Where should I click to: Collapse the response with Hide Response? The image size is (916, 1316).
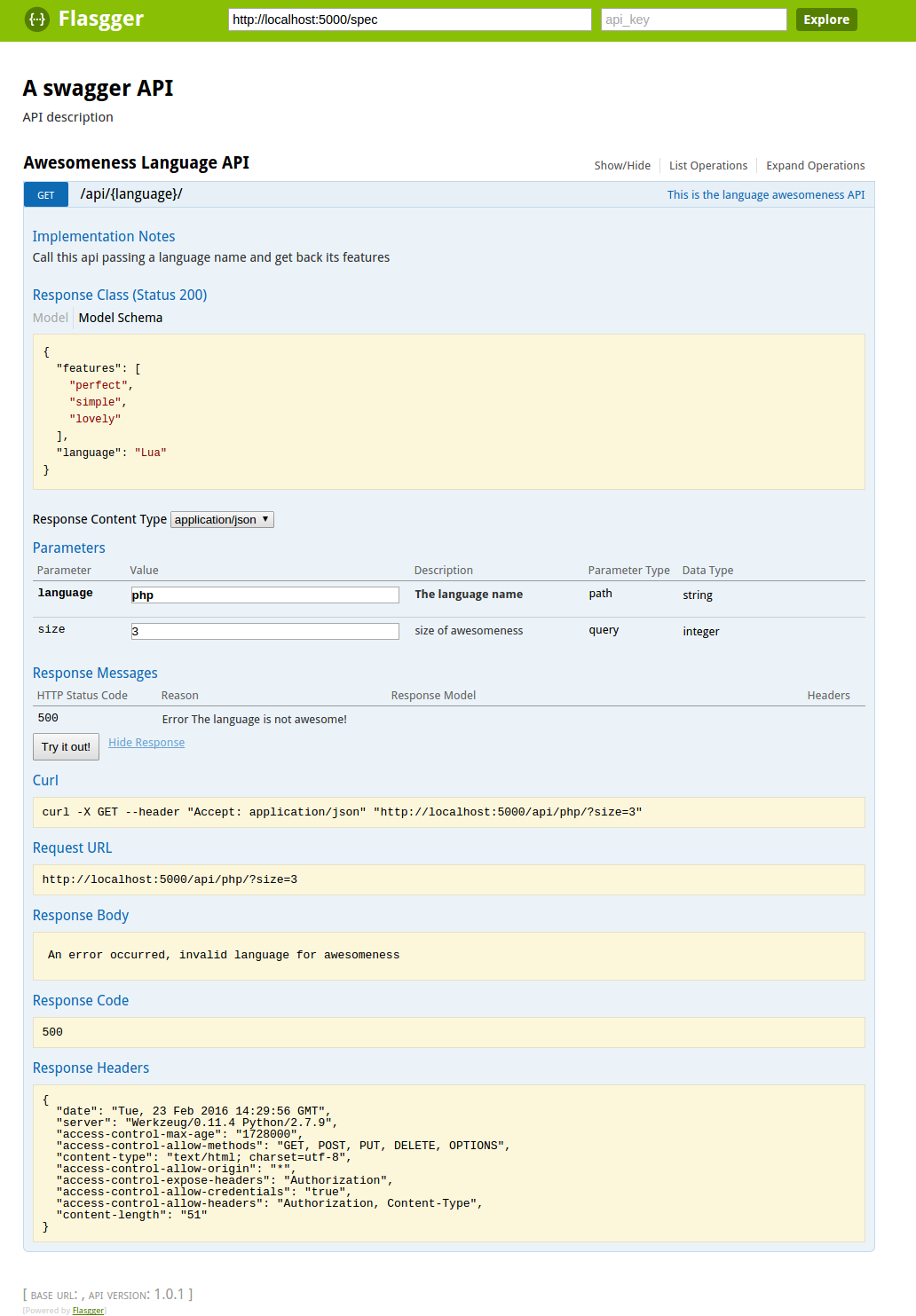click(146, 742)
